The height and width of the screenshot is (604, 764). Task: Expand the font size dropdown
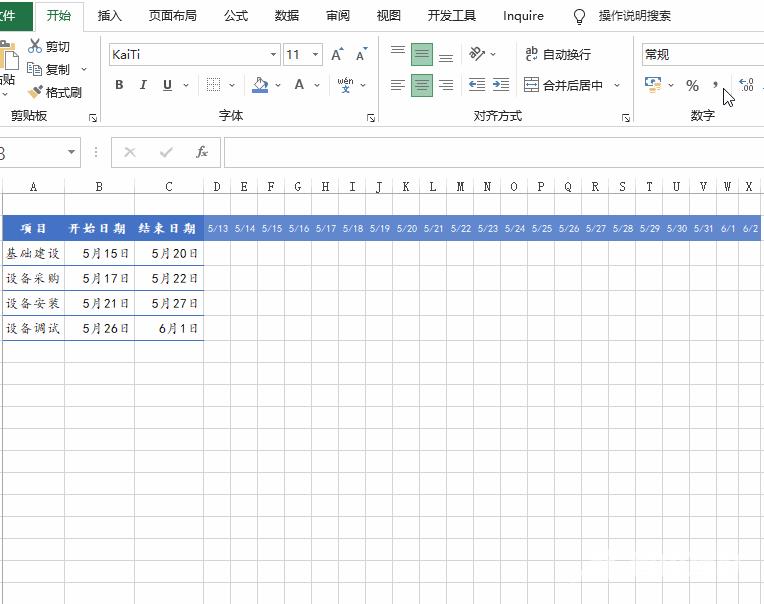coord(316,55)
